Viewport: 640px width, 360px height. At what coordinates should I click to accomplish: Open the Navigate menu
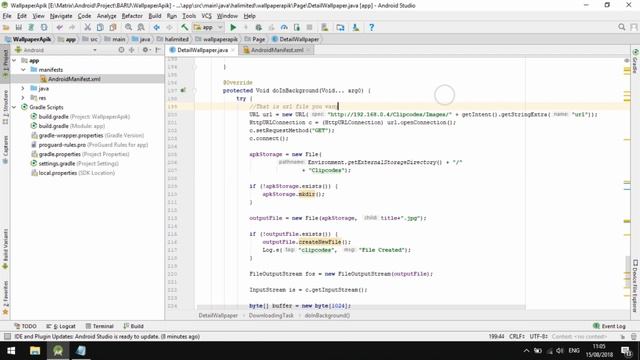[61, 16]
